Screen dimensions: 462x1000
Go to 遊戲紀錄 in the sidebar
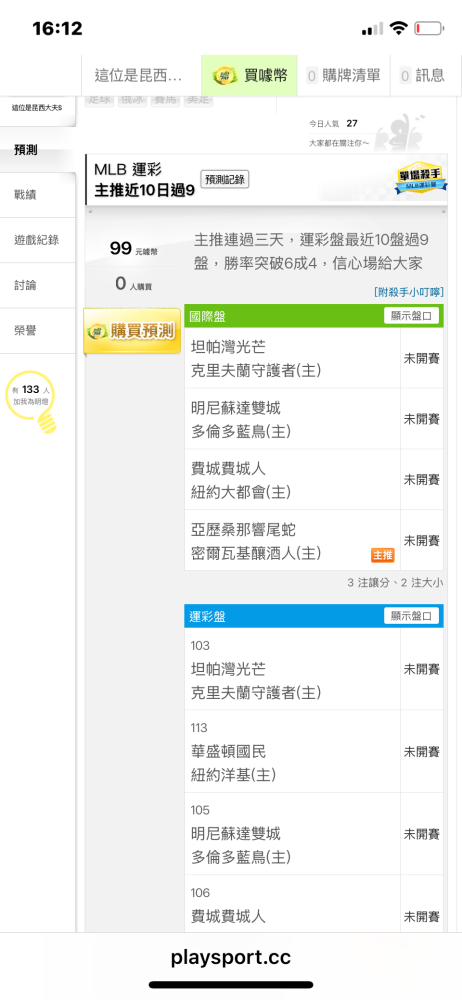pos(38,240)
